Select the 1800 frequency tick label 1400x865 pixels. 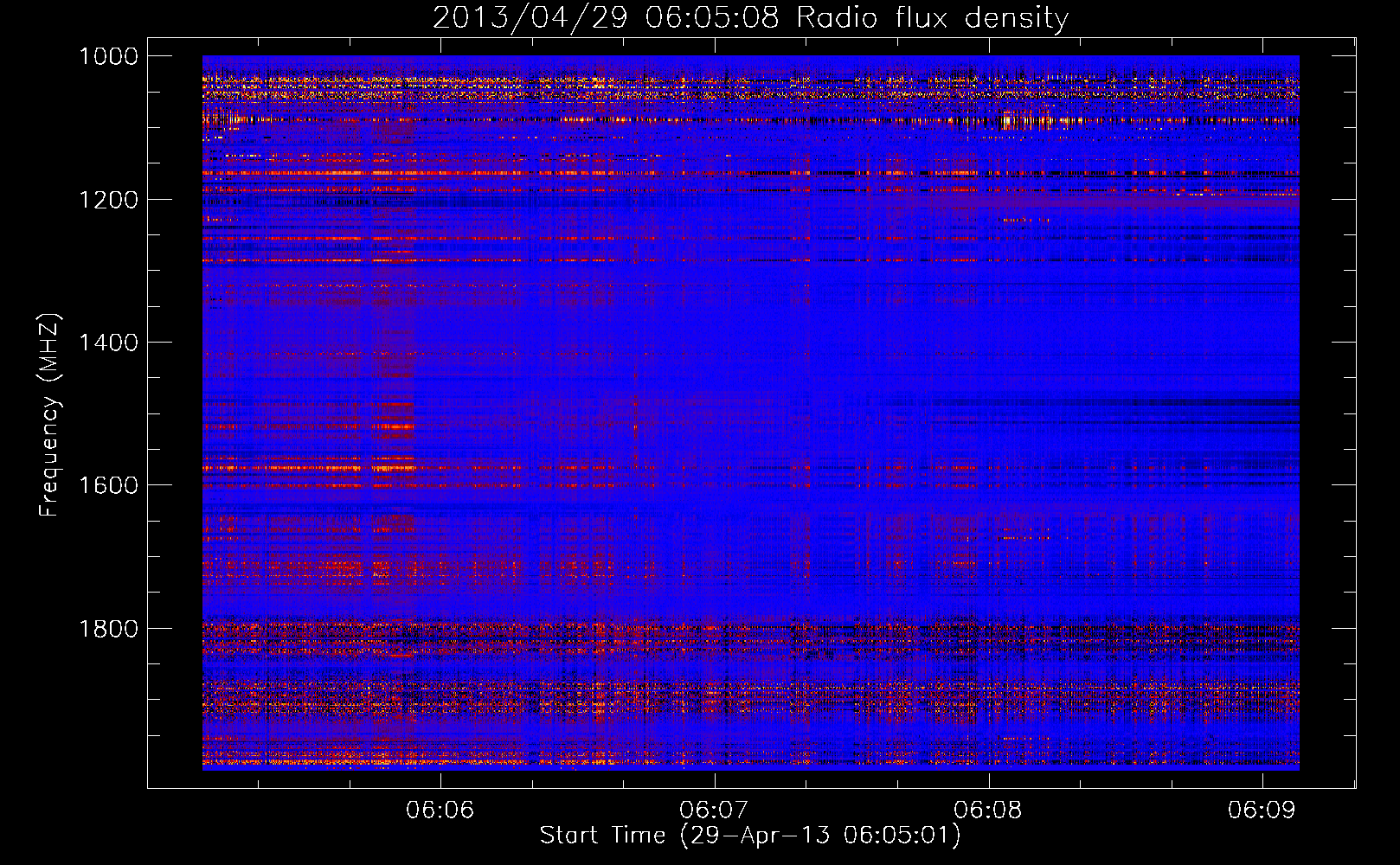(108, 629)
